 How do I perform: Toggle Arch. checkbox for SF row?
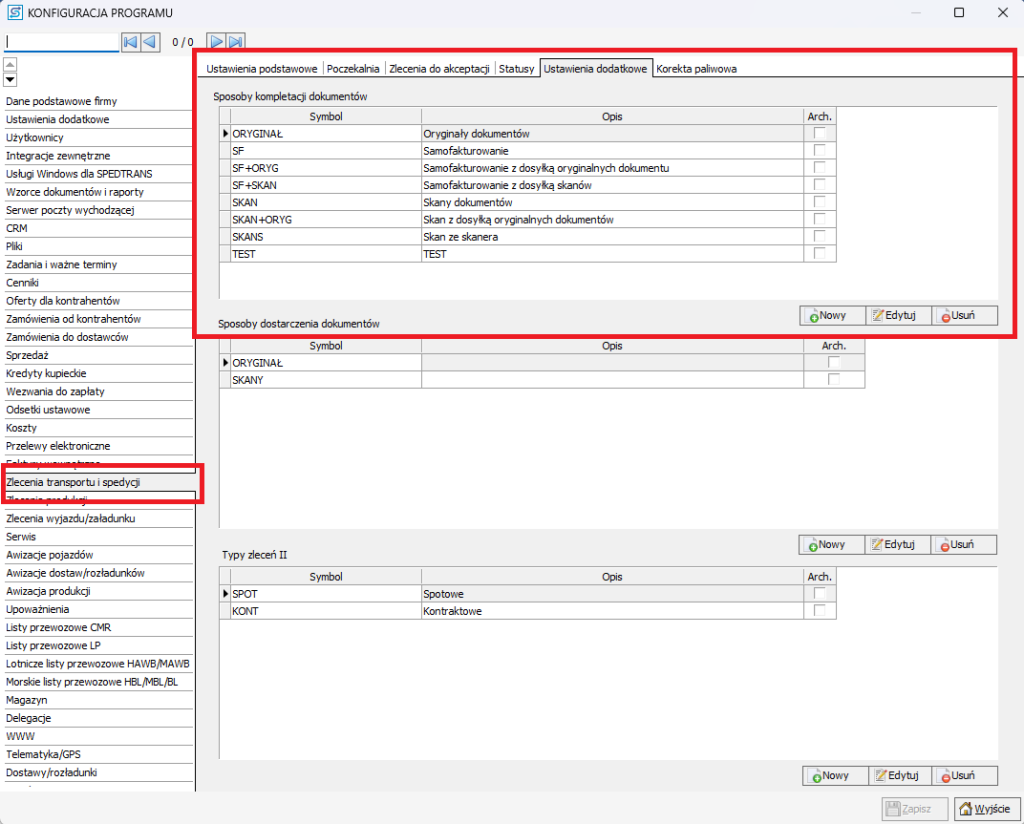[820, 150]
